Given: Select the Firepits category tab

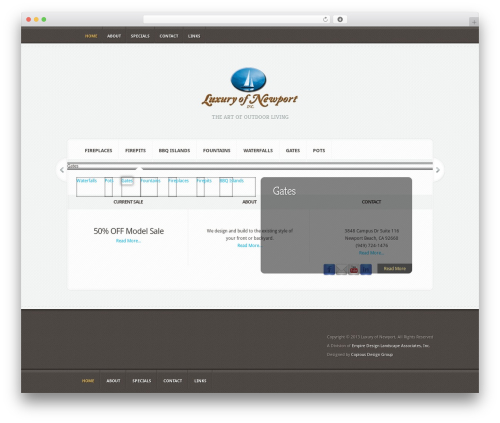Looking at the screenshot, I should pos(135,150).
